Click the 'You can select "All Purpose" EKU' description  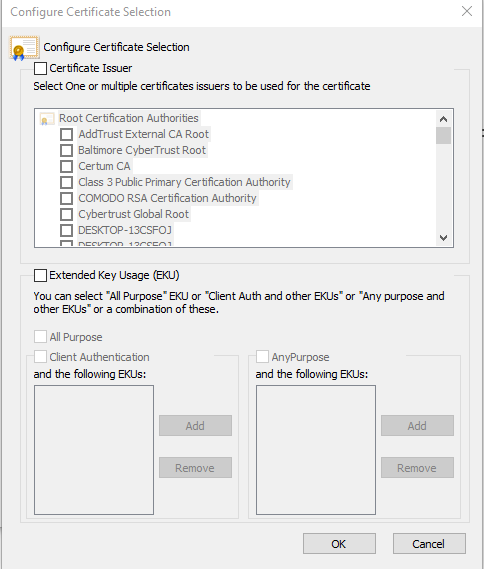[239, 303]
